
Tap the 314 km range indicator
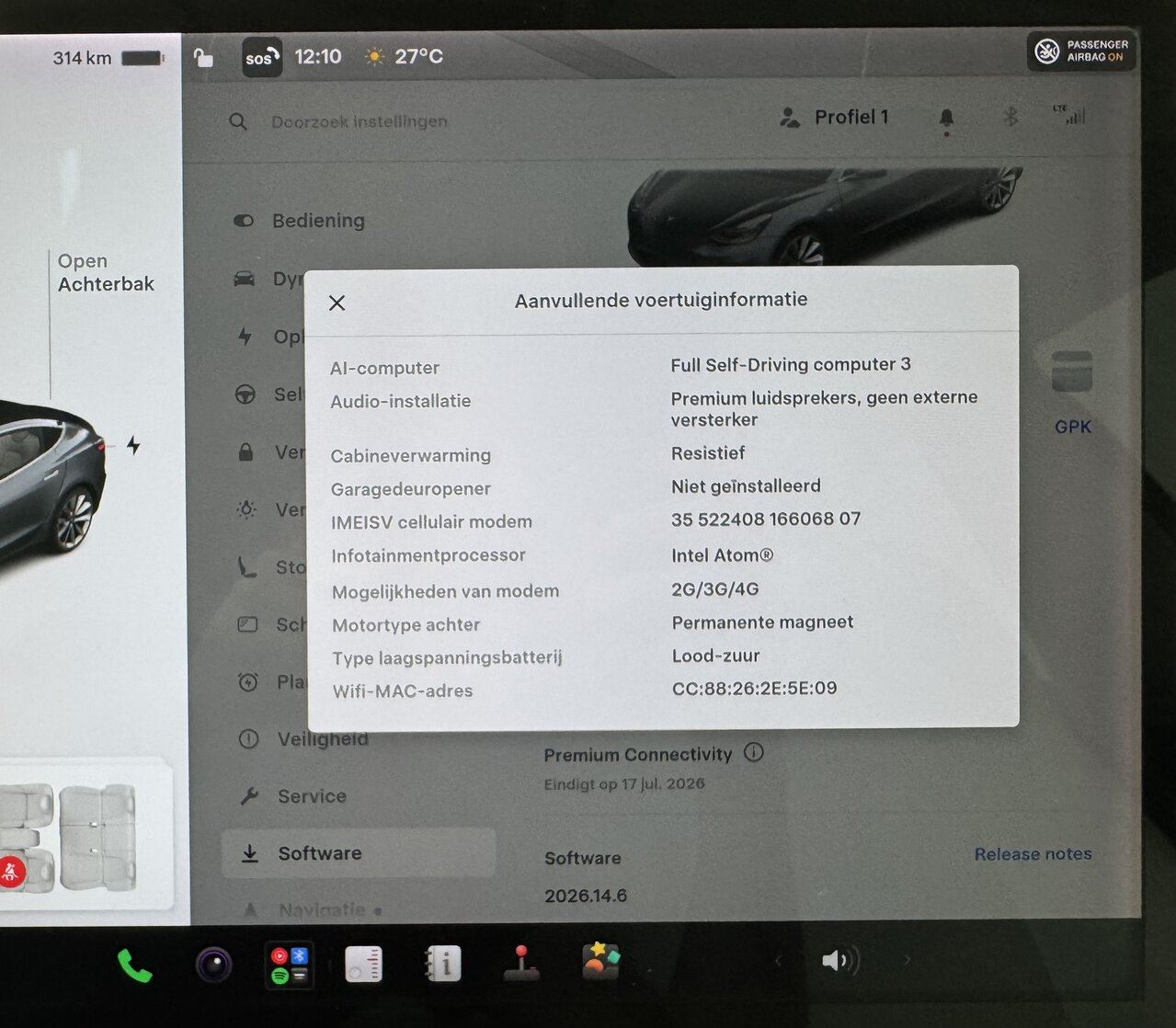[x=108, y=58]
